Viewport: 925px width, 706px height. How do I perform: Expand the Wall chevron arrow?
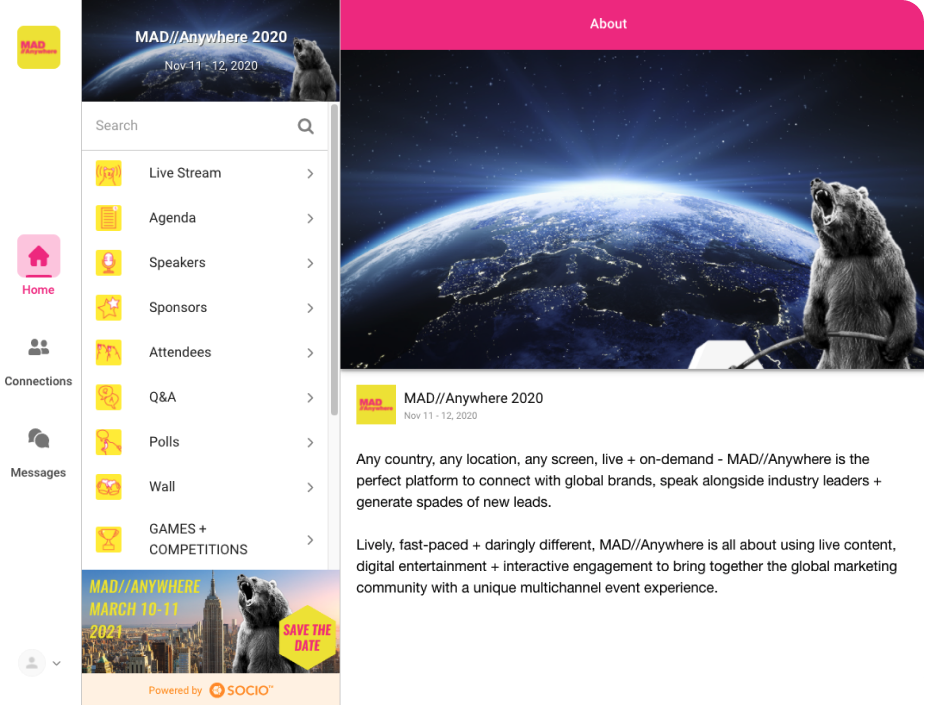[x=310, y=487]
